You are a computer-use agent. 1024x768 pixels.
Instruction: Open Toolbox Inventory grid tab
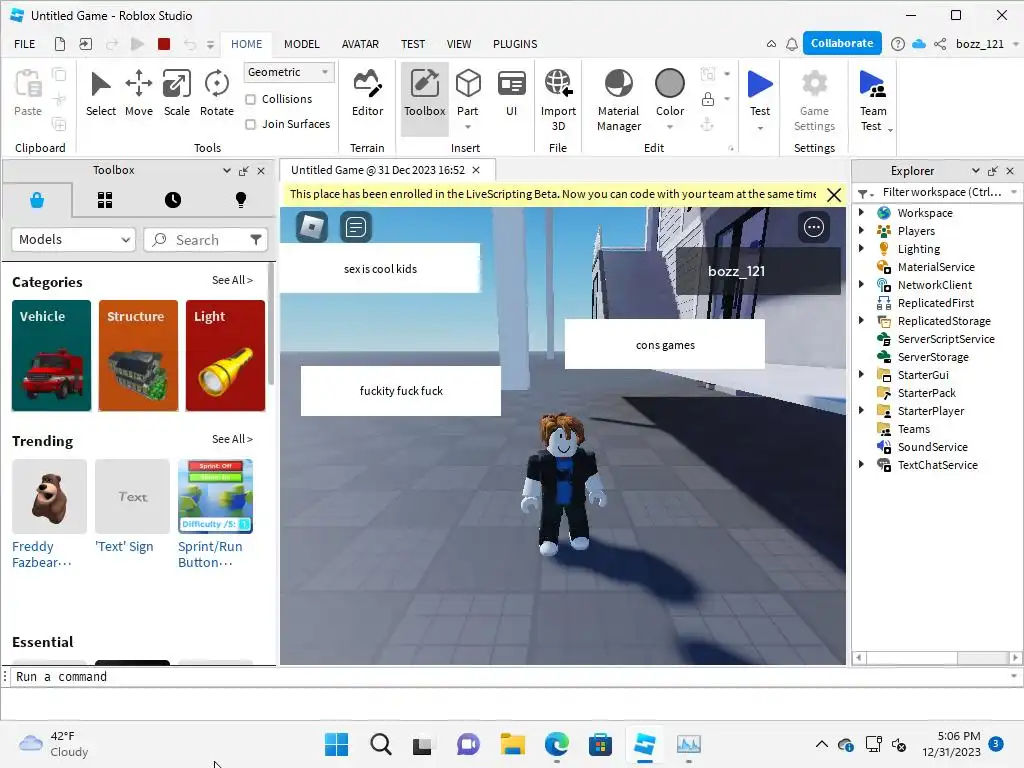click(104, 200)
